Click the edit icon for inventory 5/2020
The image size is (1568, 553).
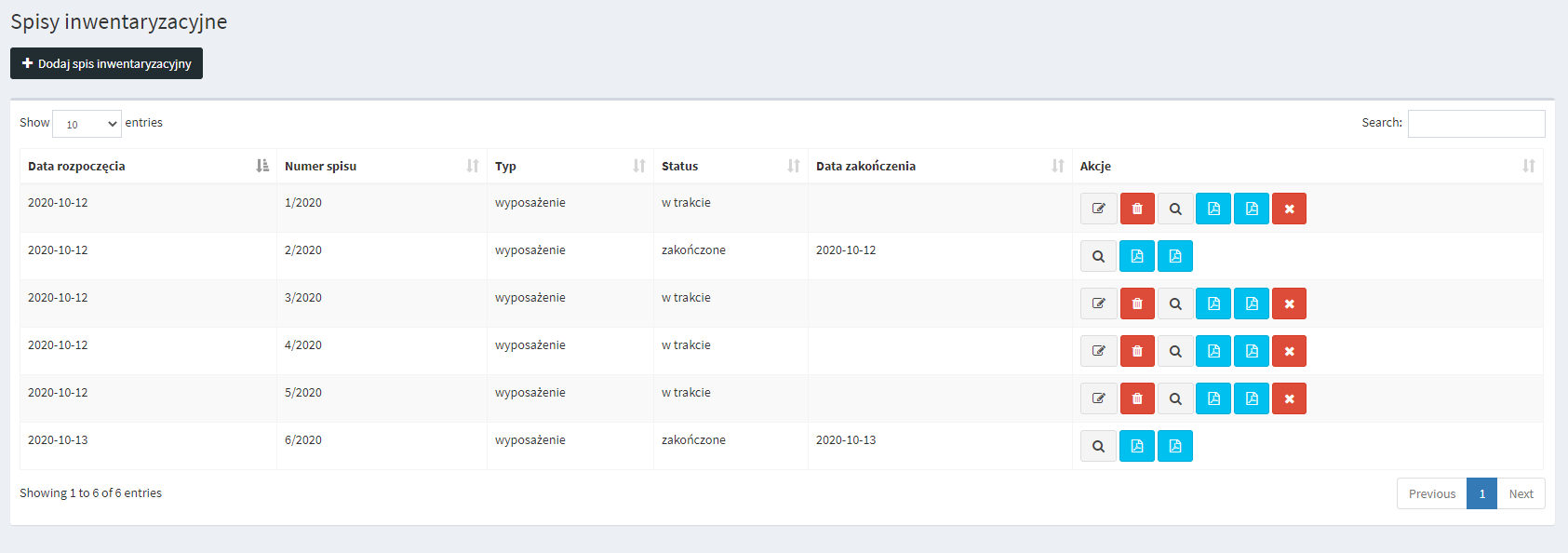tap(1098, 398)
